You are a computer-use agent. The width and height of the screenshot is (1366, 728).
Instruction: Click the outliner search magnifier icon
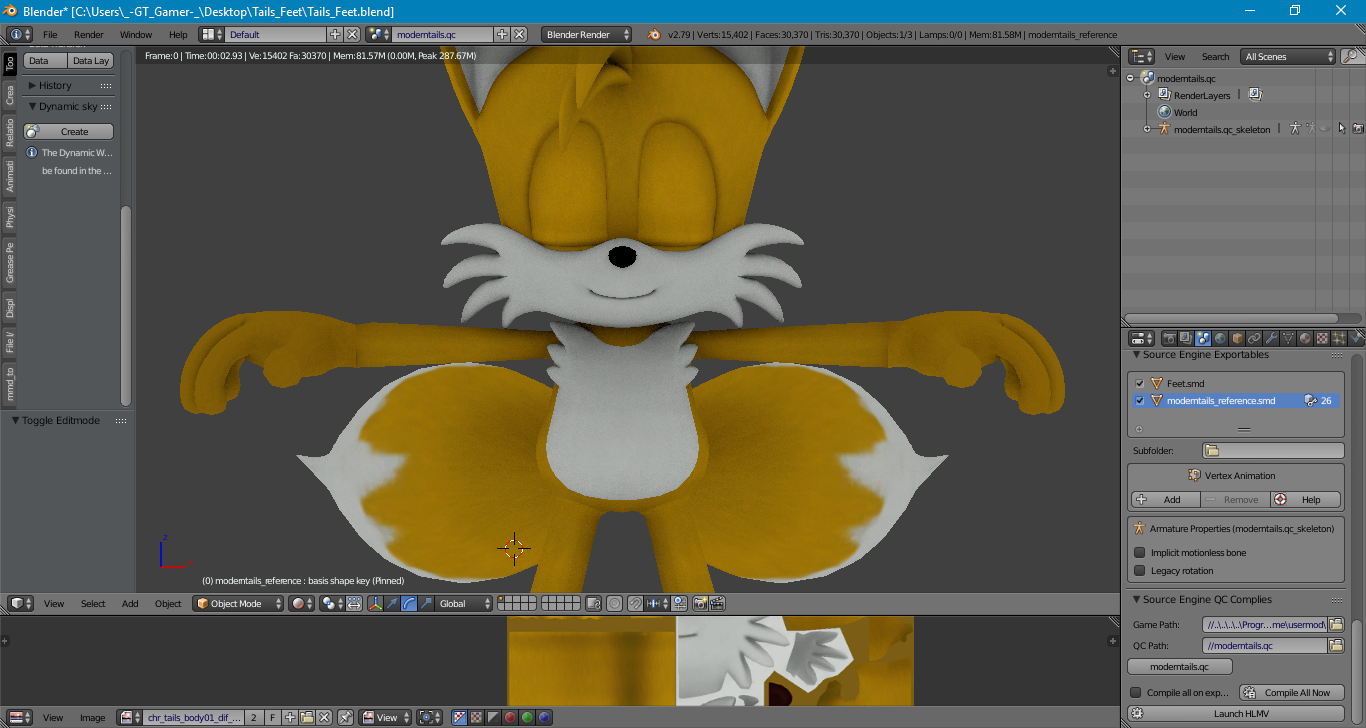pyautogui.click(x=1350, y=57)
